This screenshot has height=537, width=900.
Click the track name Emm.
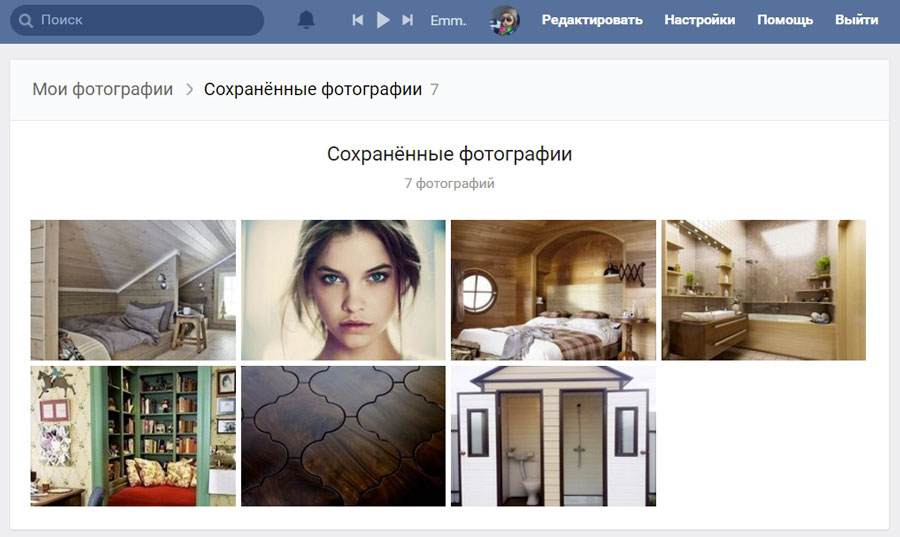point(448,21)
